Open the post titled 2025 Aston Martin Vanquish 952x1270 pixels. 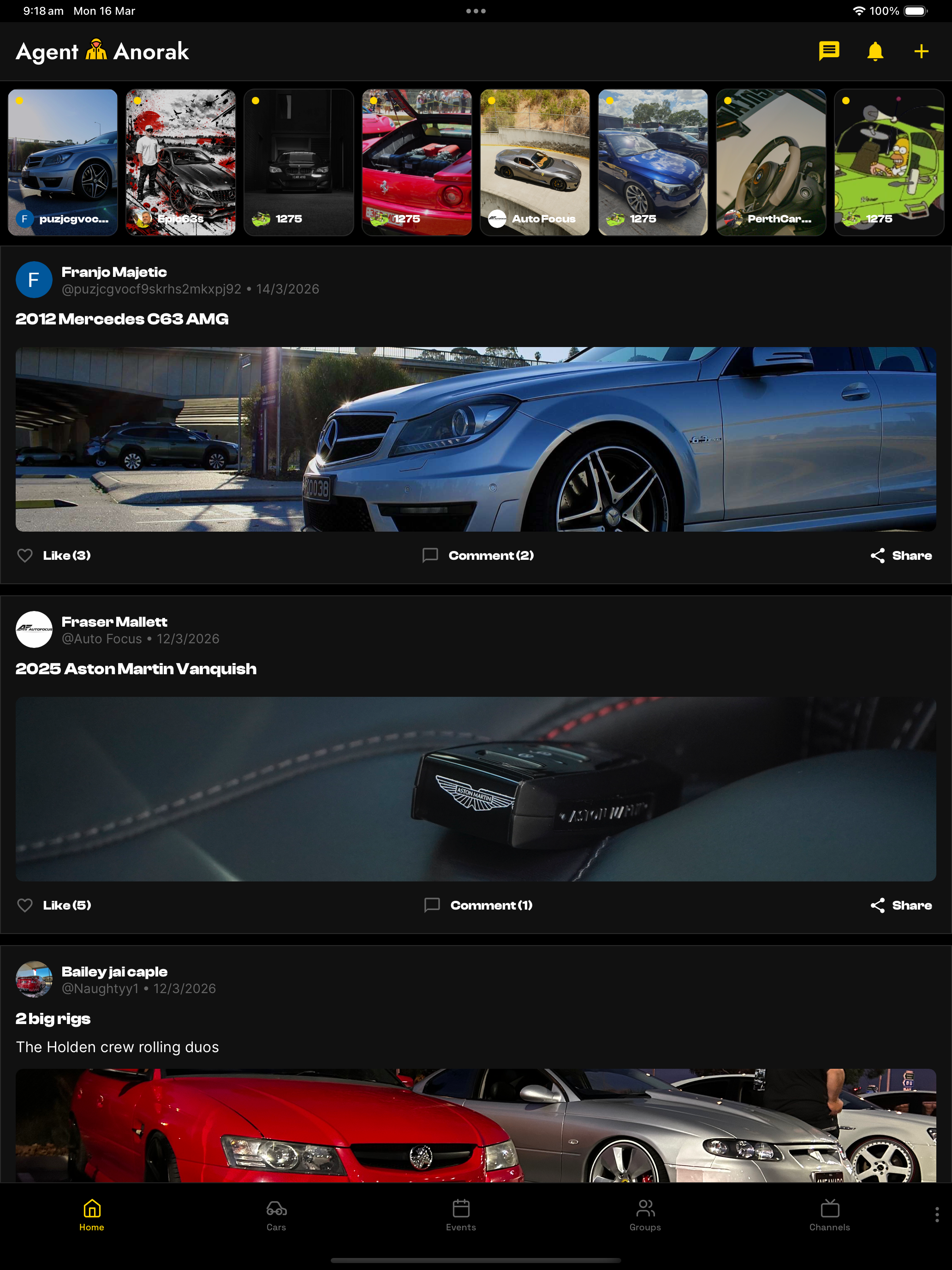(136, 669)
